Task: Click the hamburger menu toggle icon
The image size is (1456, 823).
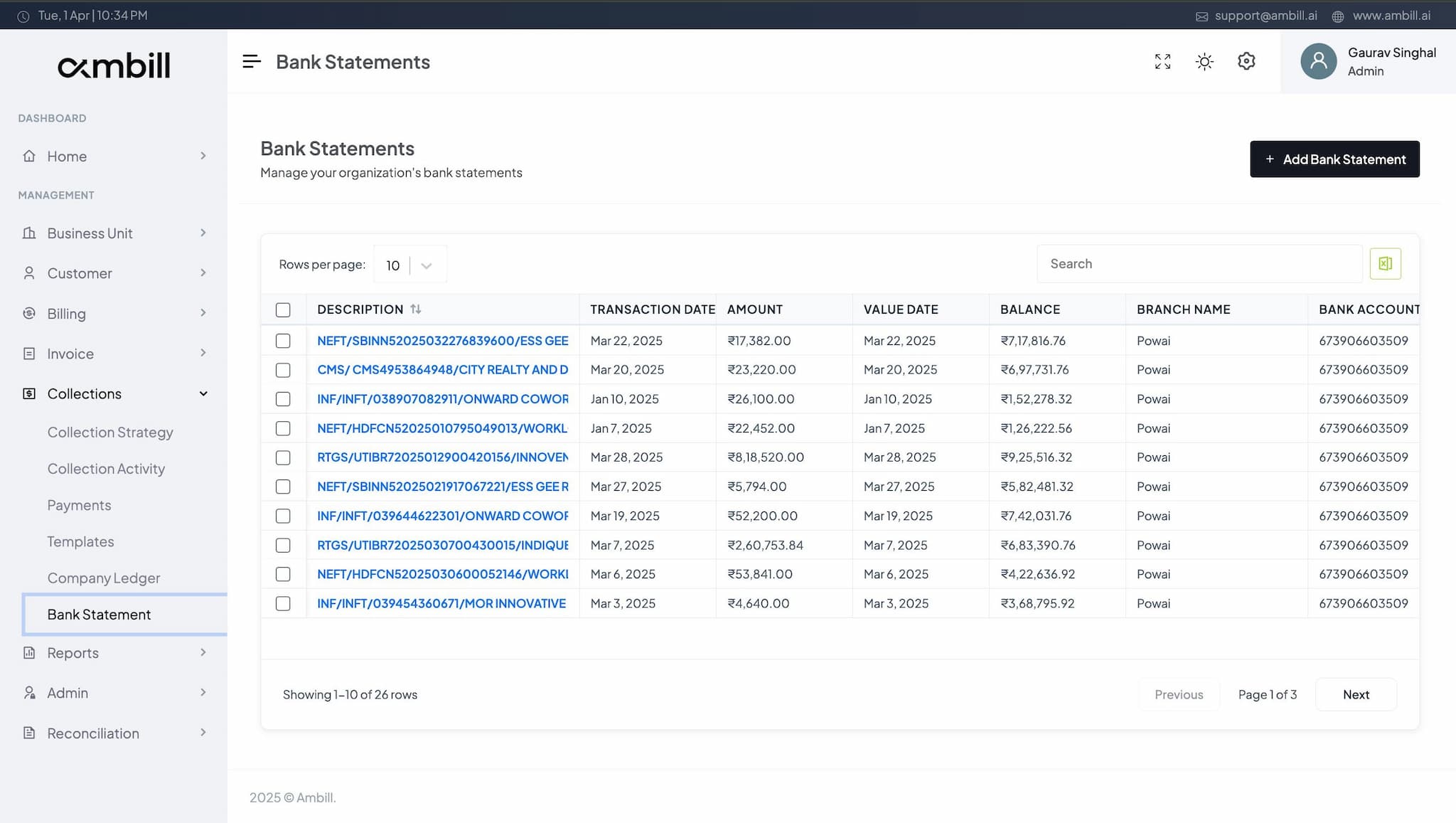Action: pyautogui.click(x=252, y=62)
